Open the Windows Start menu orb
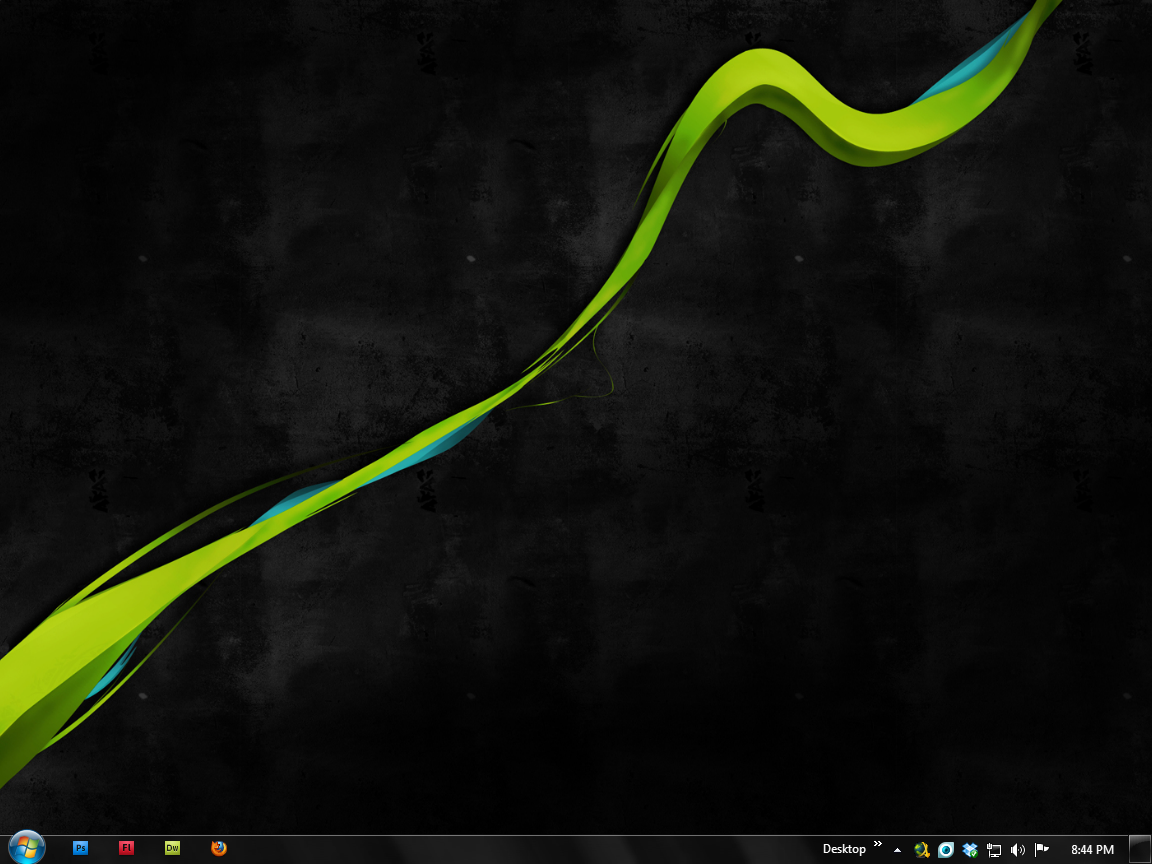The height and width of the screenshot is (864, 1152). pos(26,848)
